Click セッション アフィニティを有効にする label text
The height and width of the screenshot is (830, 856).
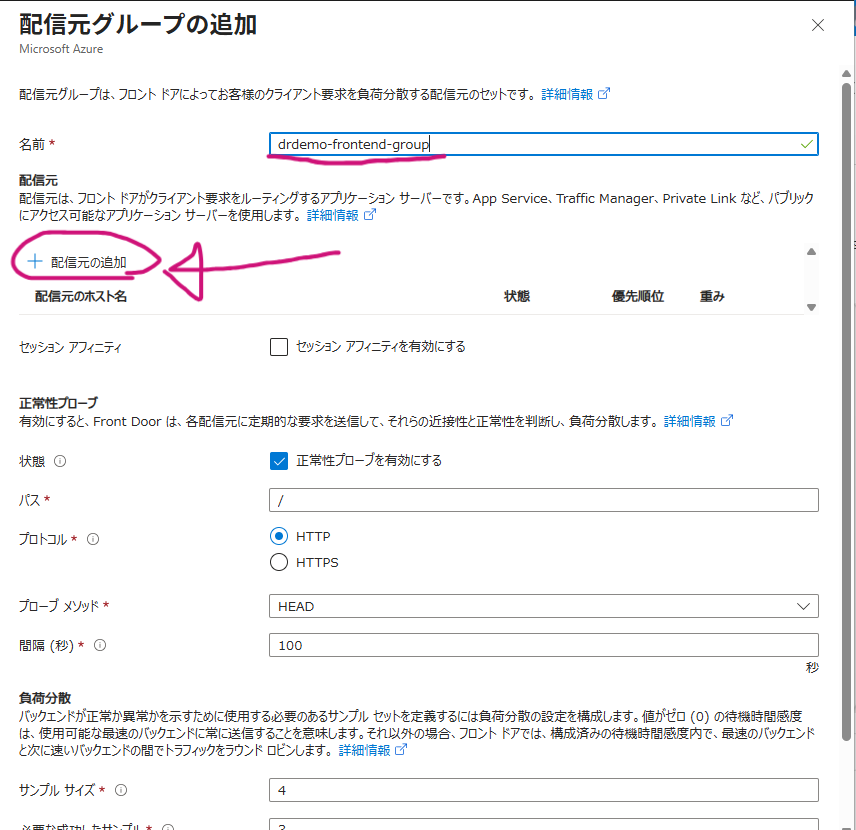click(381, 347)
